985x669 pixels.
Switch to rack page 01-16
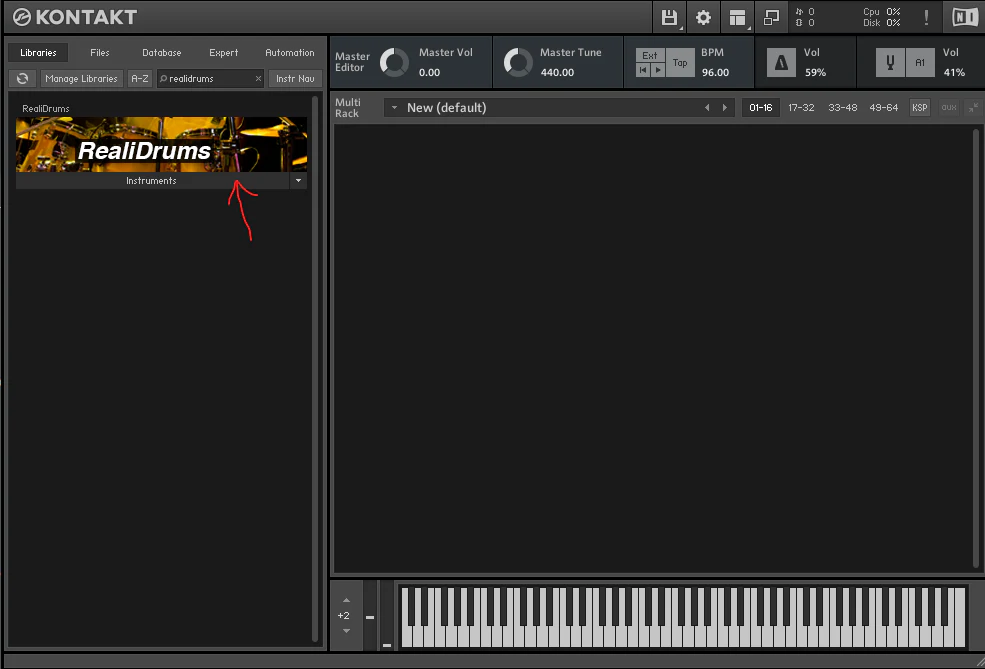pos(761,107)
